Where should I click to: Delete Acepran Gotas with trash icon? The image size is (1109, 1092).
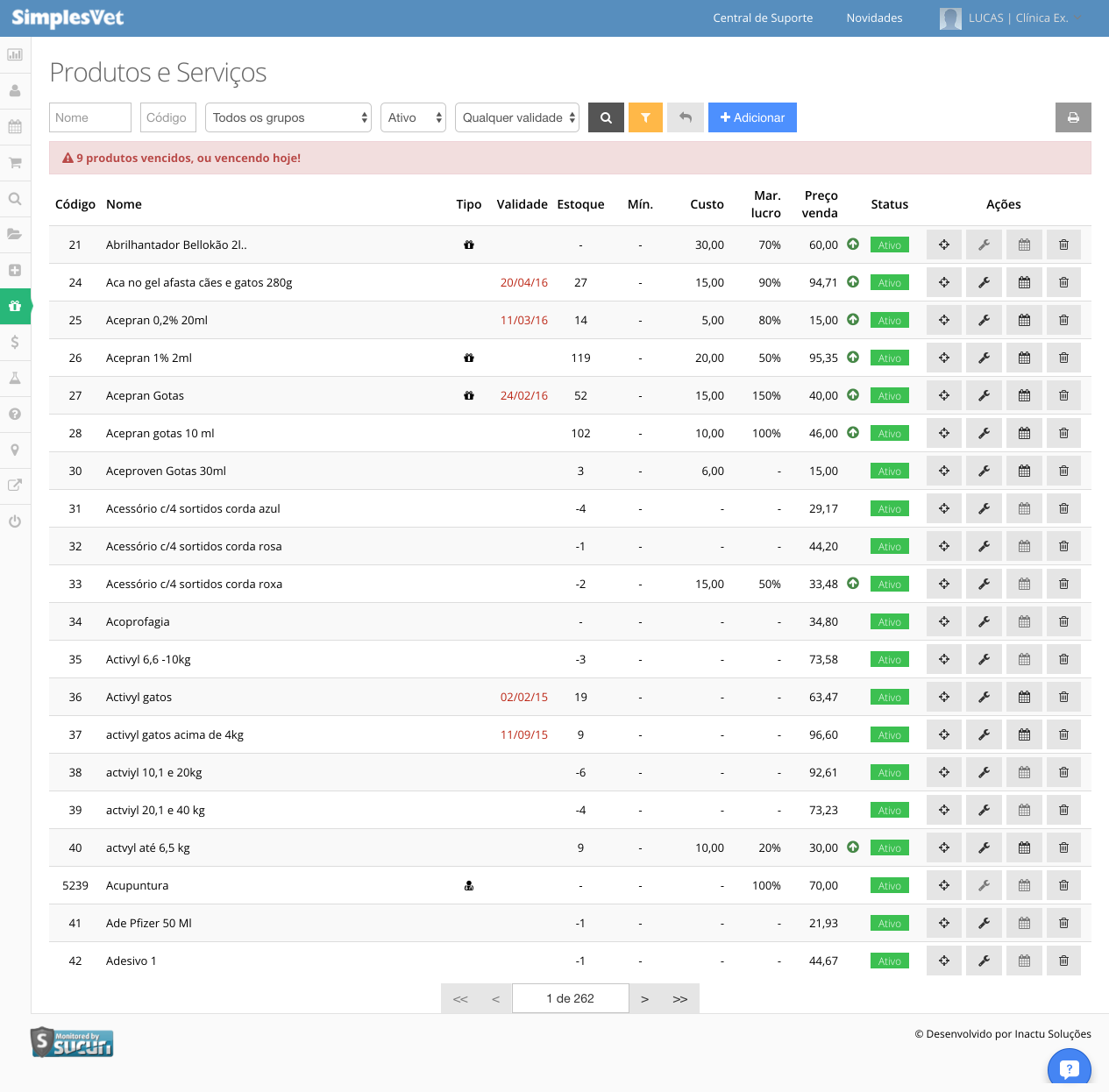pos(1063,395)
